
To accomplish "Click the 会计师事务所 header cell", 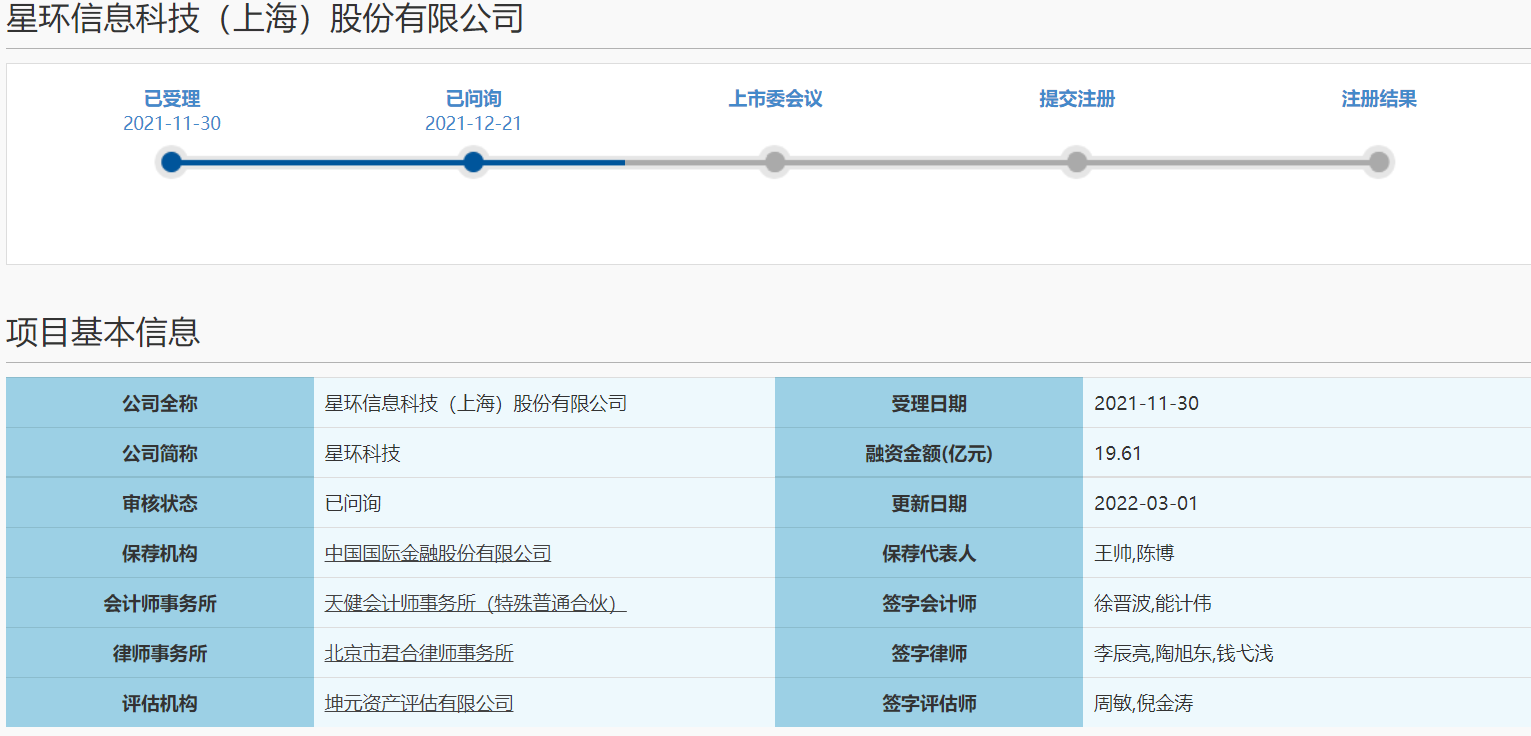I will point(160,603).
